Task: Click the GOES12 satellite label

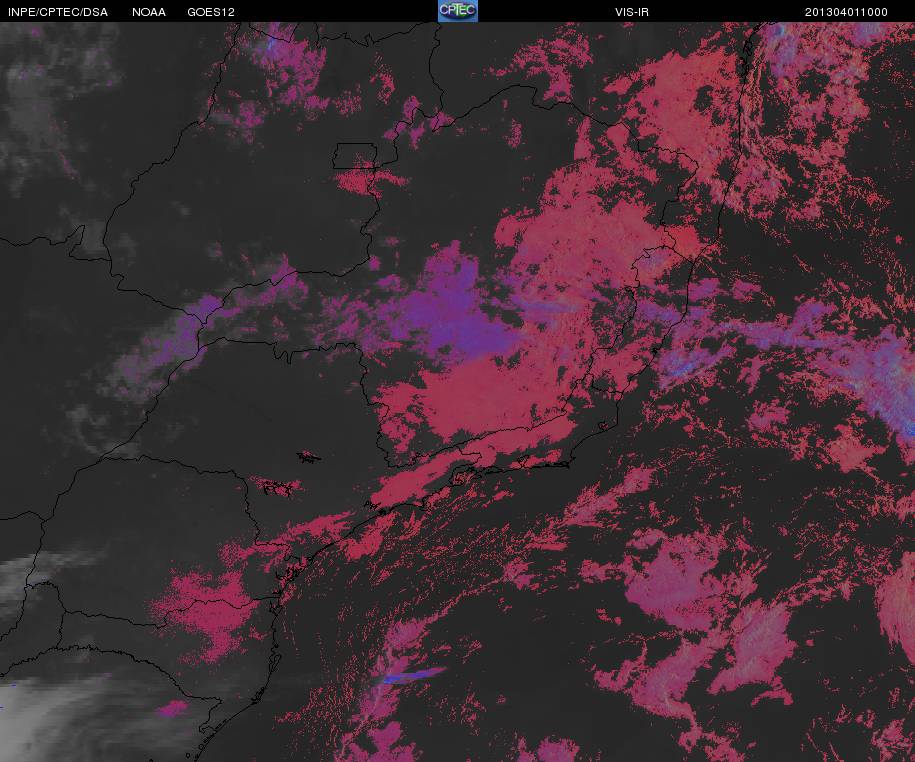Action: point(211,12)
